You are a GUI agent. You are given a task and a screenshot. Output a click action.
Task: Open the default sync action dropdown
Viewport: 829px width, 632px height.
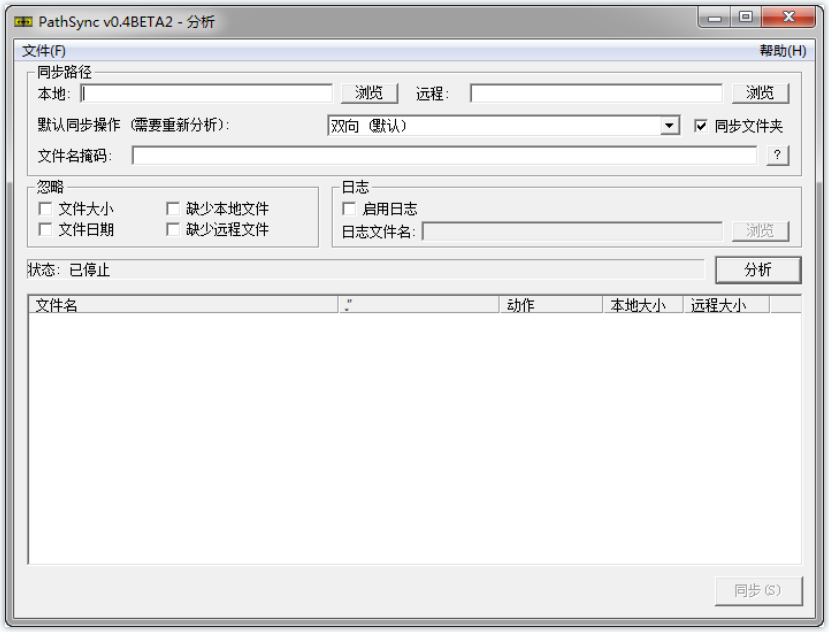(x=670, y=126)
